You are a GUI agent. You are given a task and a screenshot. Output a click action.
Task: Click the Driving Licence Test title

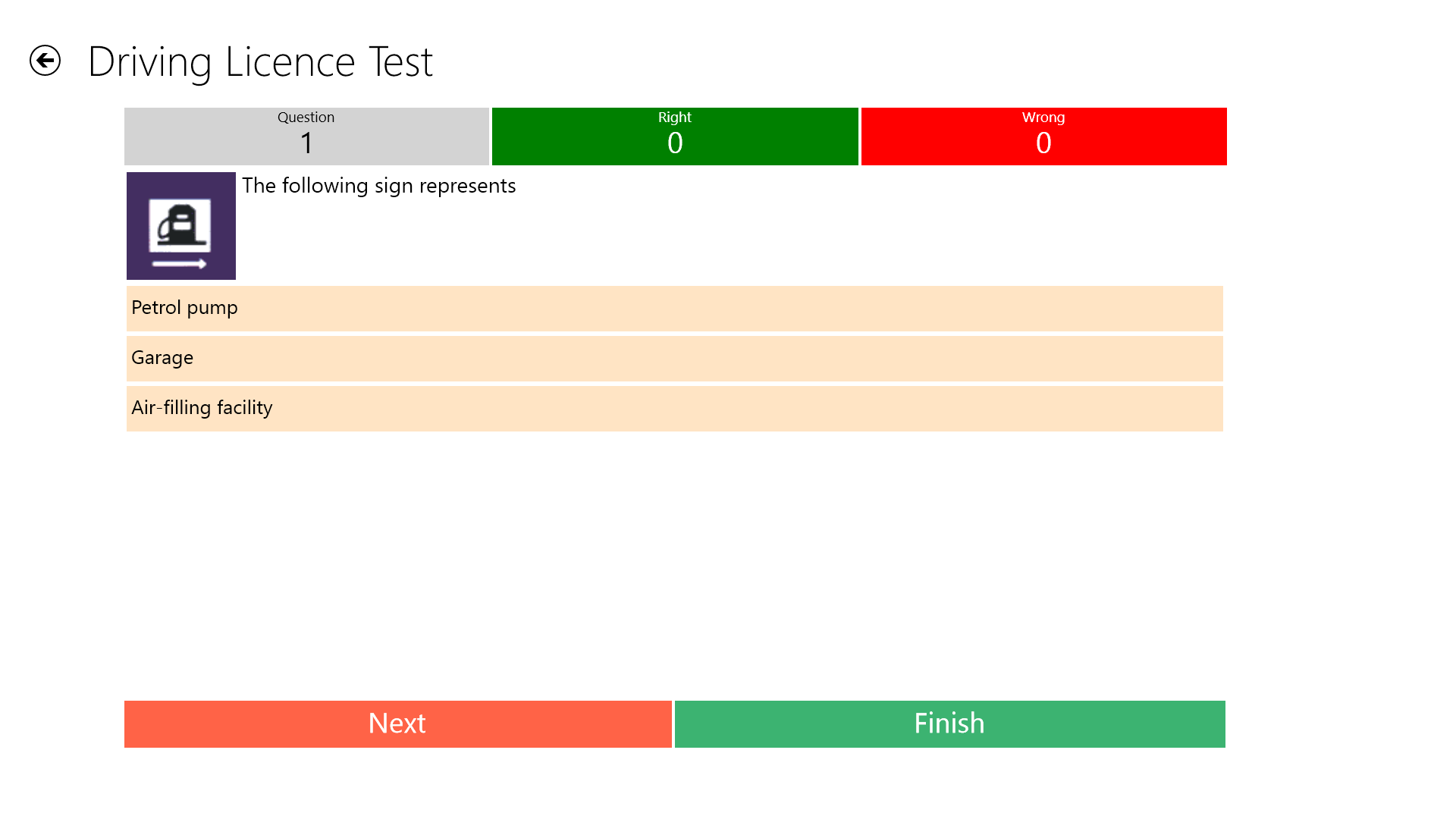click(x=261, y=61)
